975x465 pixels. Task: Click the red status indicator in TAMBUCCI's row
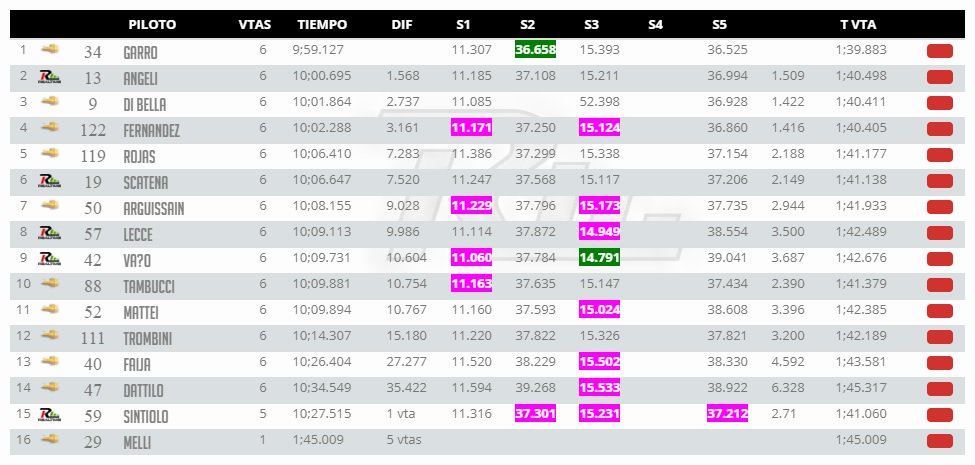[940, 285]
